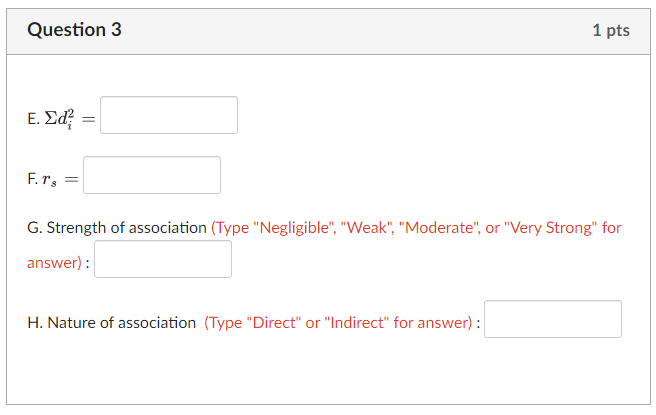656x415 pixels.
Task: Click the word "Negligible" in the hint
Action: coord(295,227)
